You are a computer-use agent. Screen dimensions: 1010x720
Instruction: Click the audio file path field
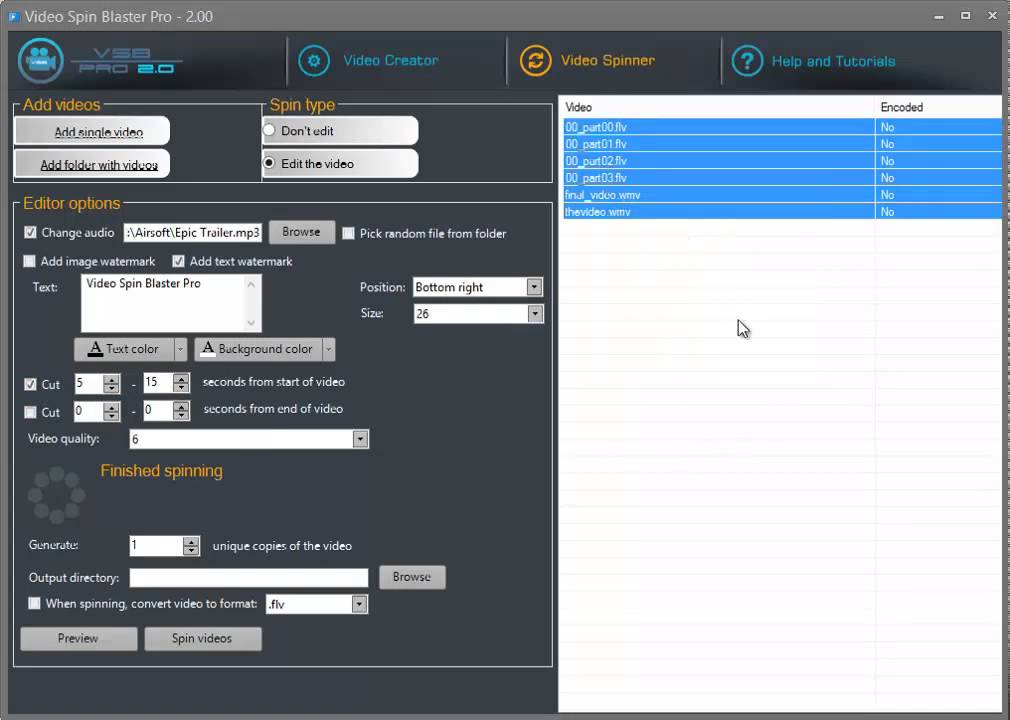[x=193, y=232]
